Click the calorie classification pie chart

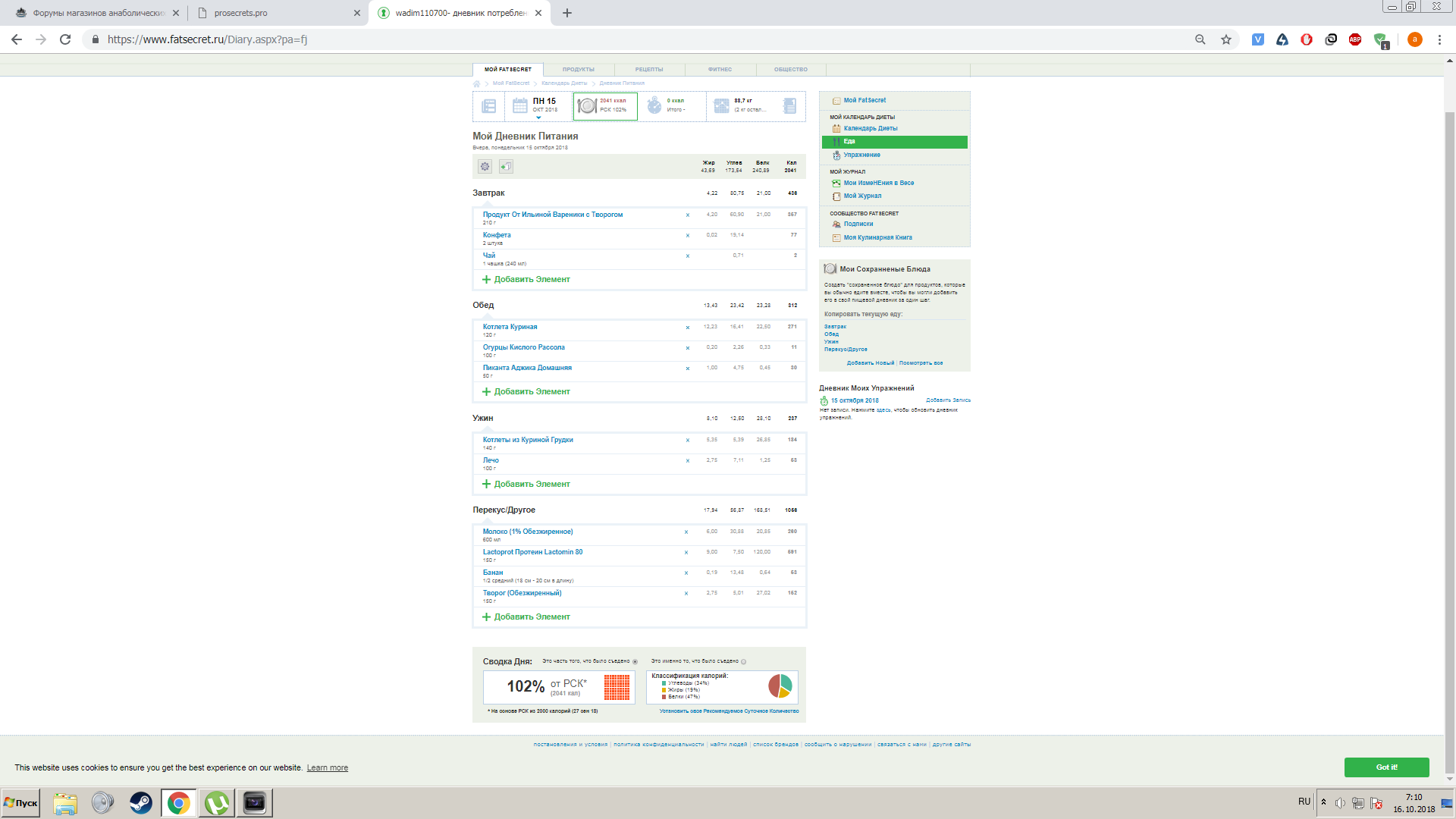tap(780, 686)
